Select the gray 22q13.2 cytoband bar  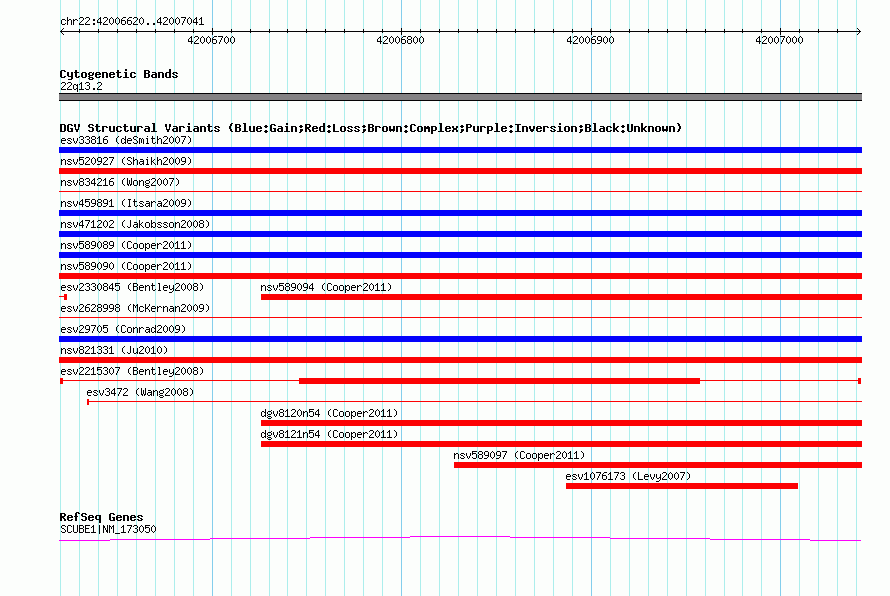click(x=460, y=97)
